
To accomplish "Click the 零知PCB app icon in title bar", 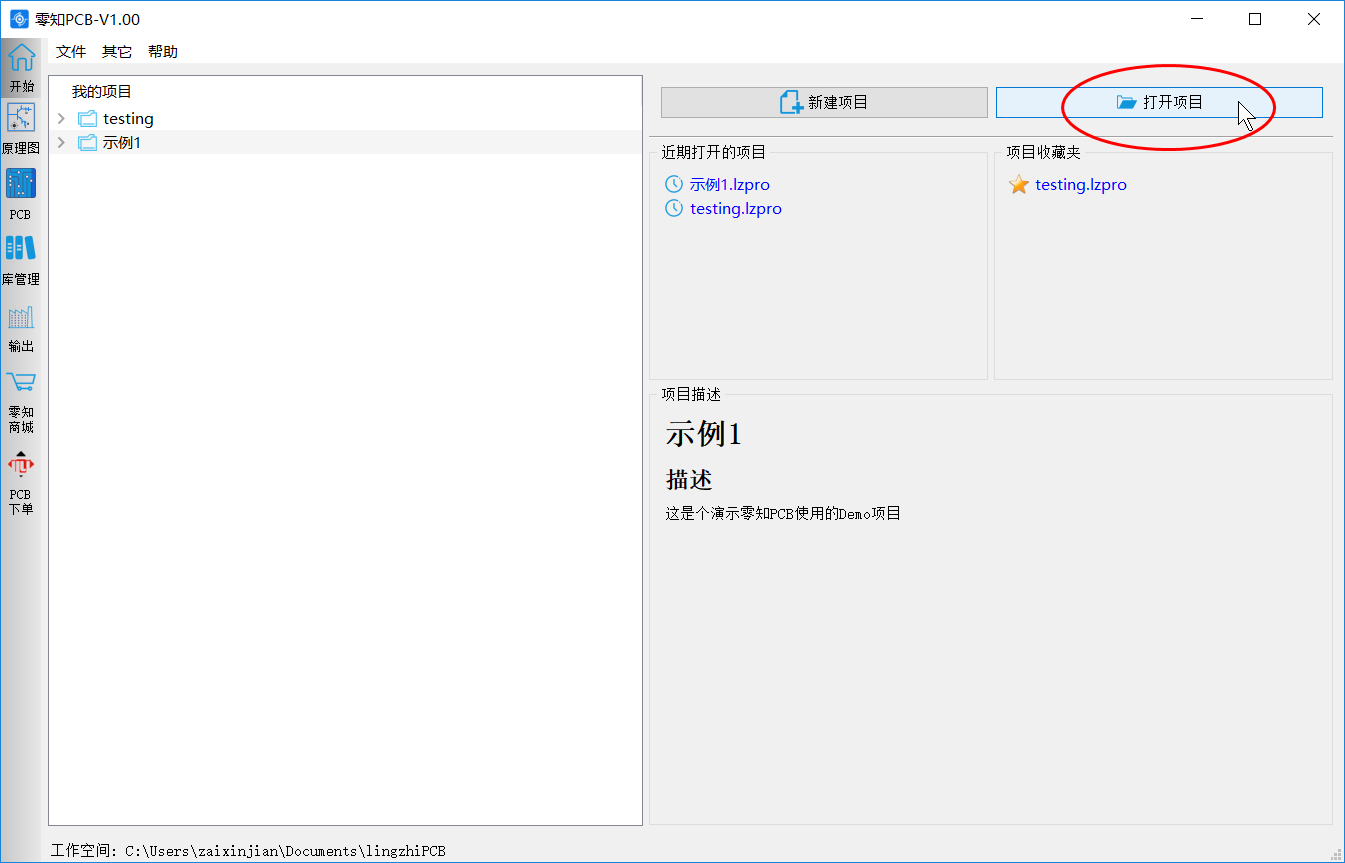I will (x=19, y=19).
